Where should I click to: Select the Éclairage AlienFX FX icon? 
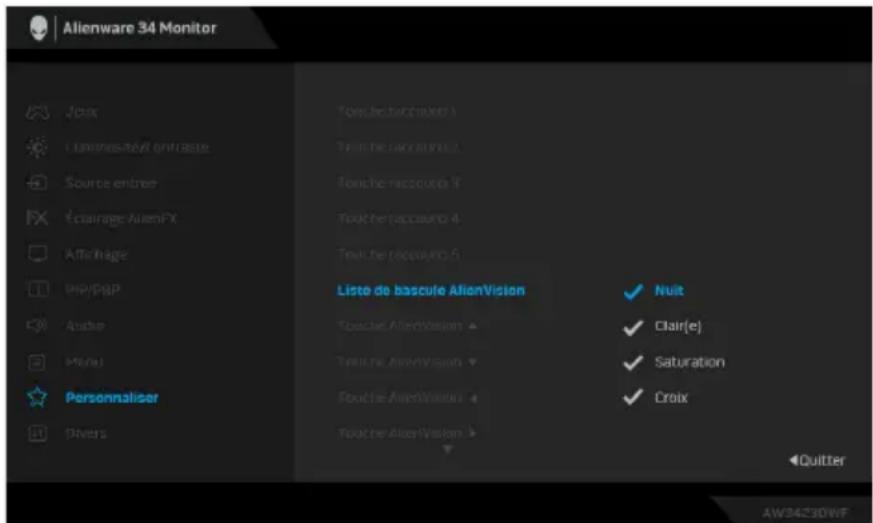click(x=37, y=218)
